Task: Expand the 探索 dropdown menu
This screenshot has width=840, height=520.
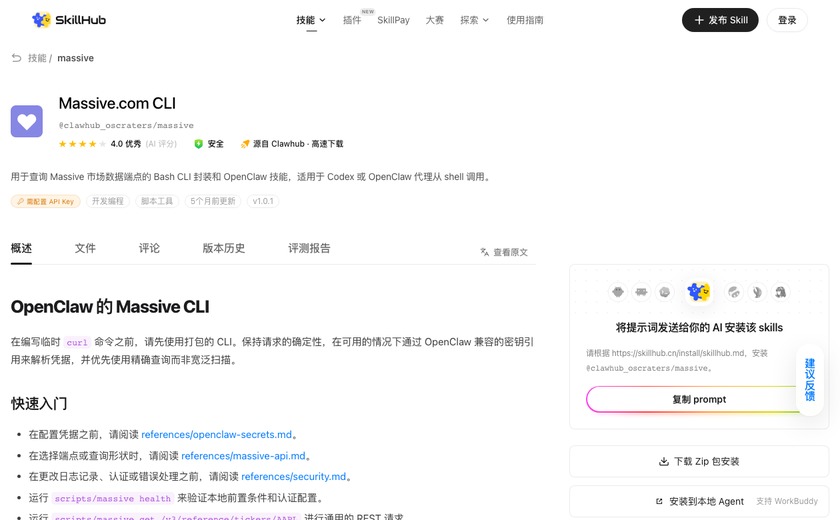Action: click(475, 20)
